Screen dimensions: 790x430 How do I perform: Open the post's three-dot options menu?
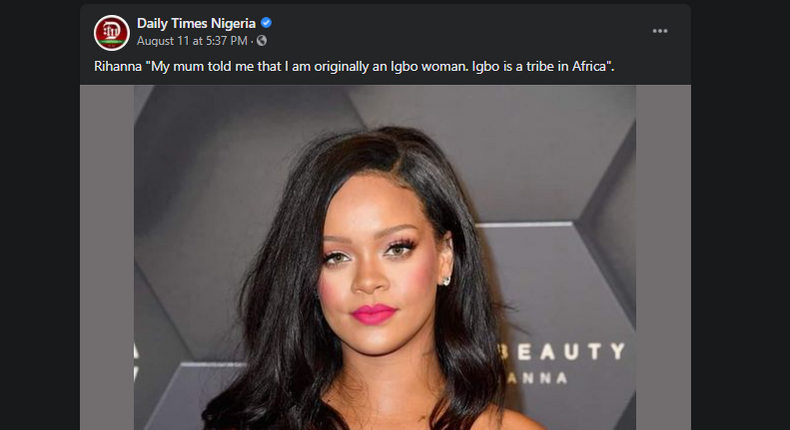click(660, 31)
